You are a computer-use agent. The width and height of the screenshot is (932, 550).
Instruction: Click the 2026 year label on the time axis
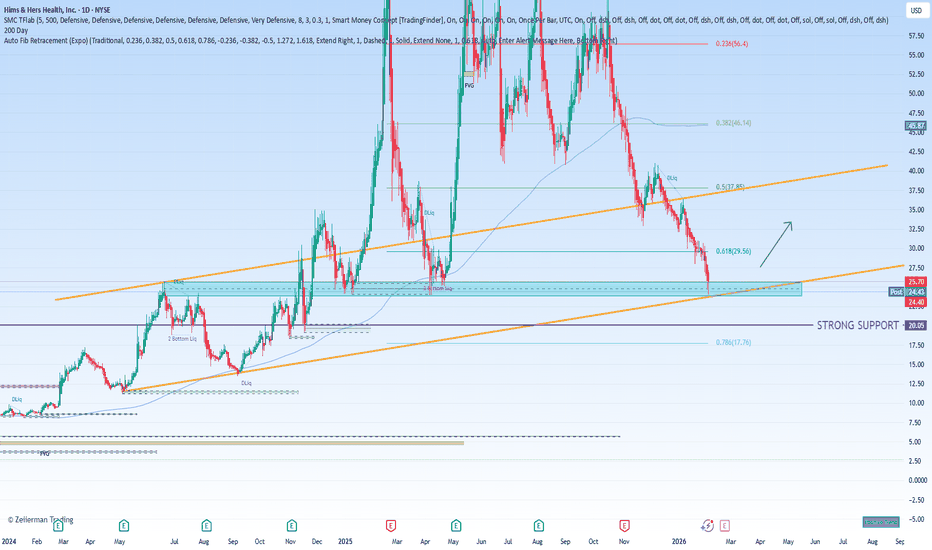[x=679, y=542]
